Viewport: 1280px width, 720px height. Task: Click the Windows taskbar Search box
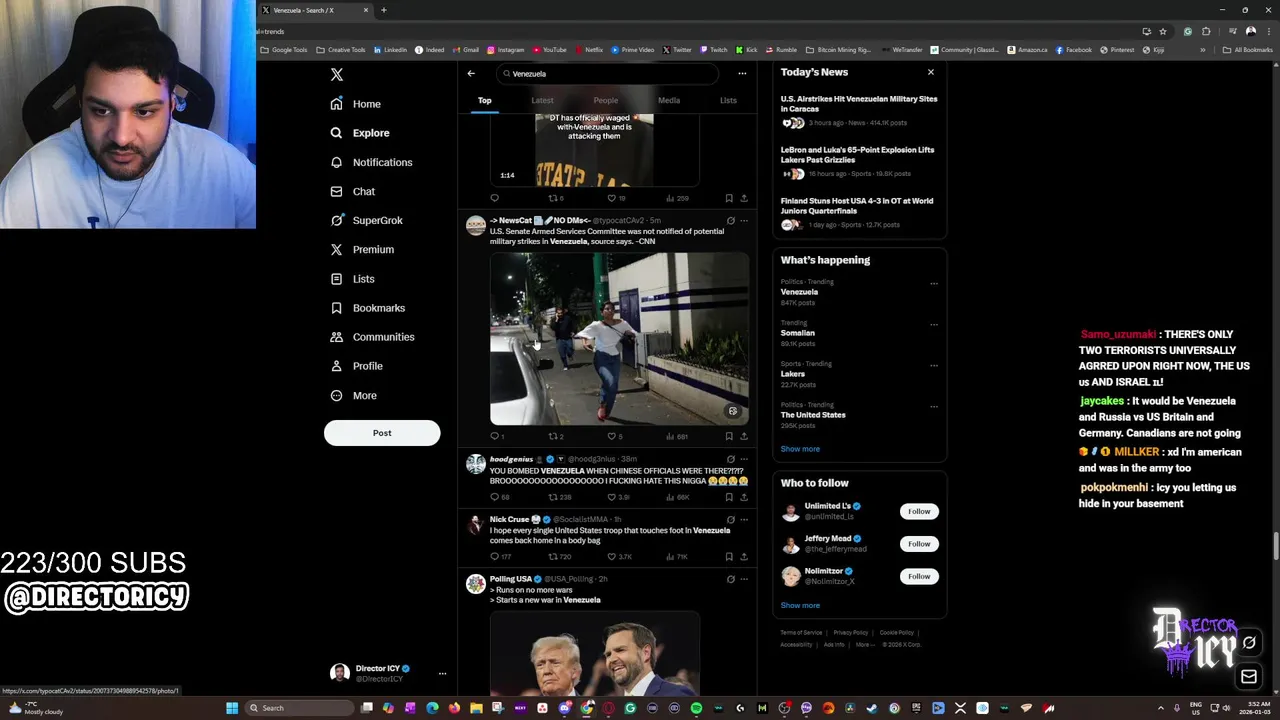tap(299, 708)
